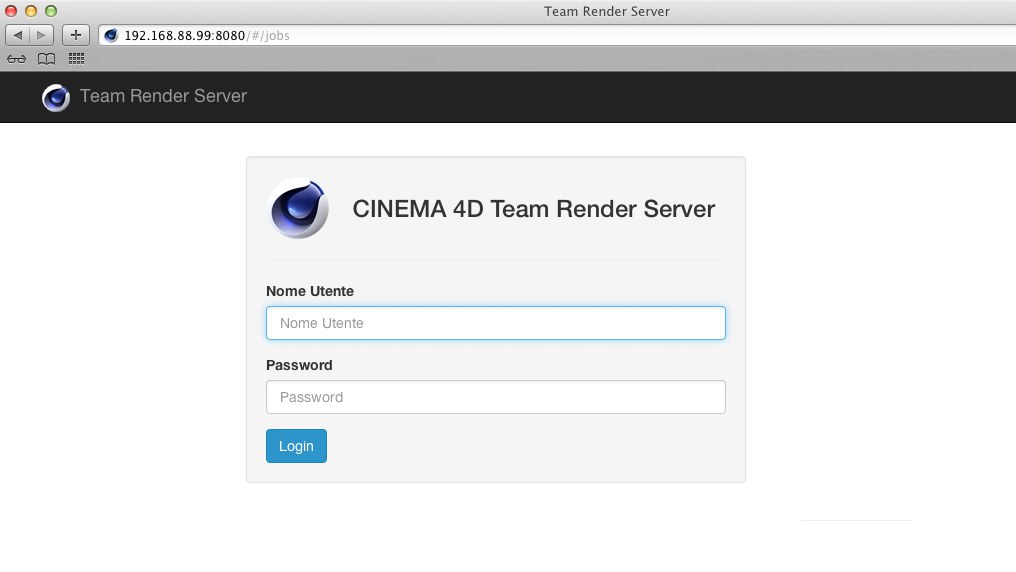1016x572 pixels.
Task: Focus the Password text field
Action: [496, 397]
